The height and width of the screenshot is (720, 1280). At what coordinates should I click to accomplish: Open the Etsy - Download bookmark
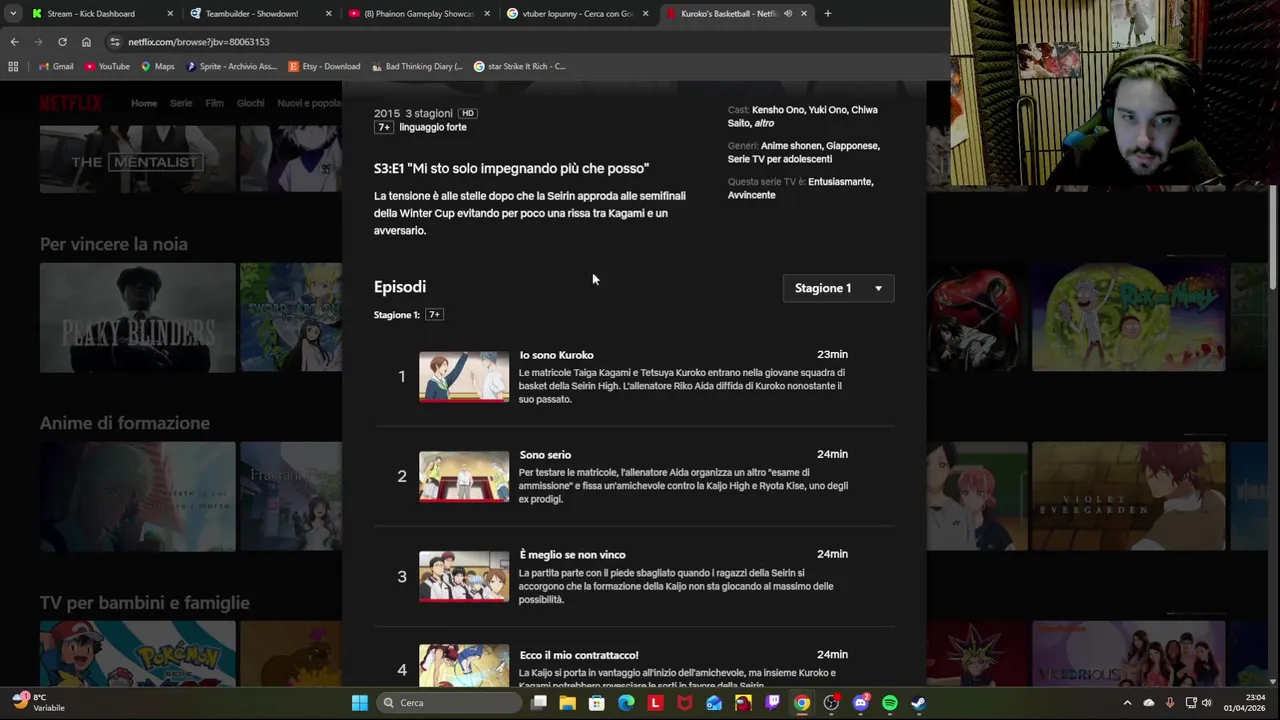[x=324, y=66]
